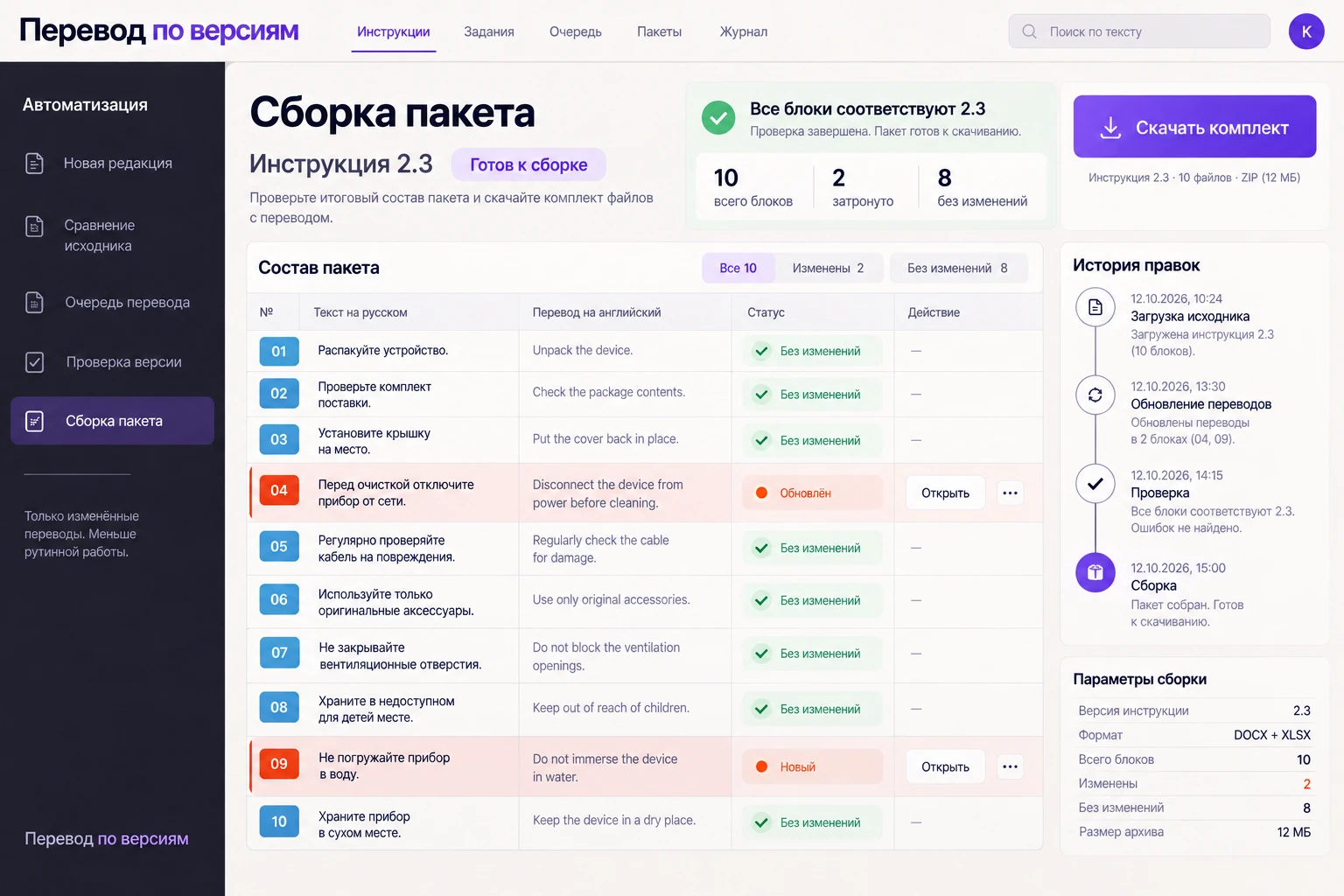
Task: Switch to the Инструкции tab
Action: [x=394, y=31]
